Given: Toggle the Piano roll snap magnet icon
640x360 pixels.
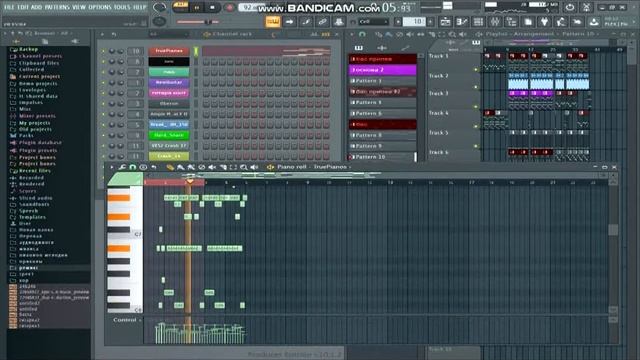Looking at the screenshot, I should [x=132, y=167].
